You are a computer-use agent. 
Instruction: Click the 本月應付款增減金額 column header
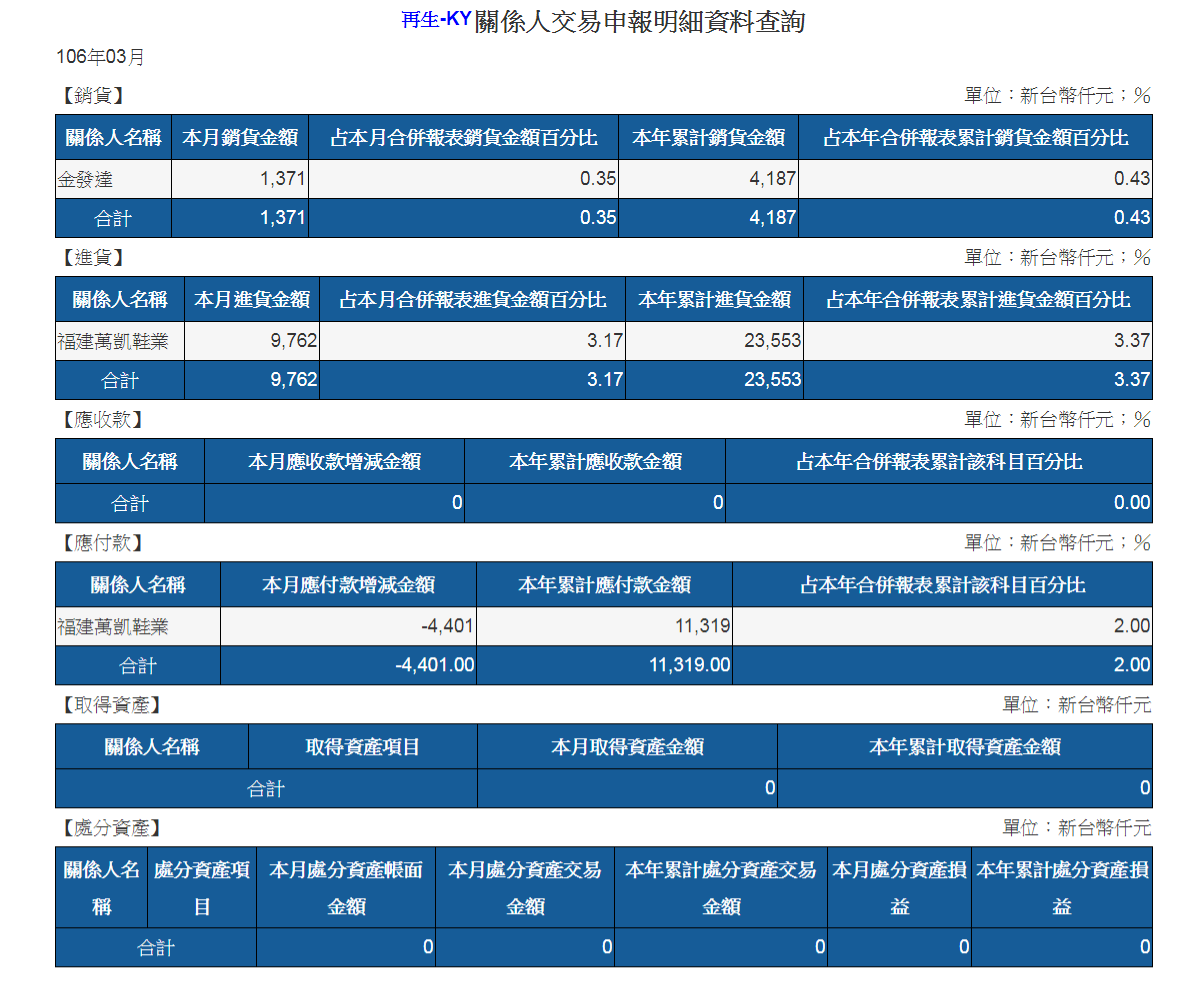point(348,585)
